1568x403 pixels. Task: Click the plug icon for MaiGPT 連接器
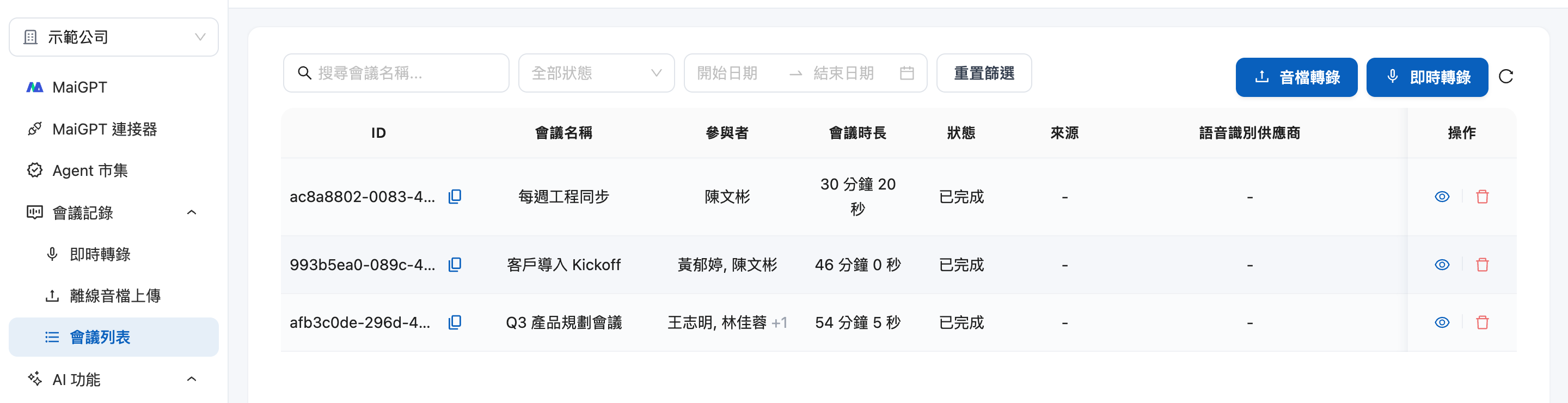point(35,129)
